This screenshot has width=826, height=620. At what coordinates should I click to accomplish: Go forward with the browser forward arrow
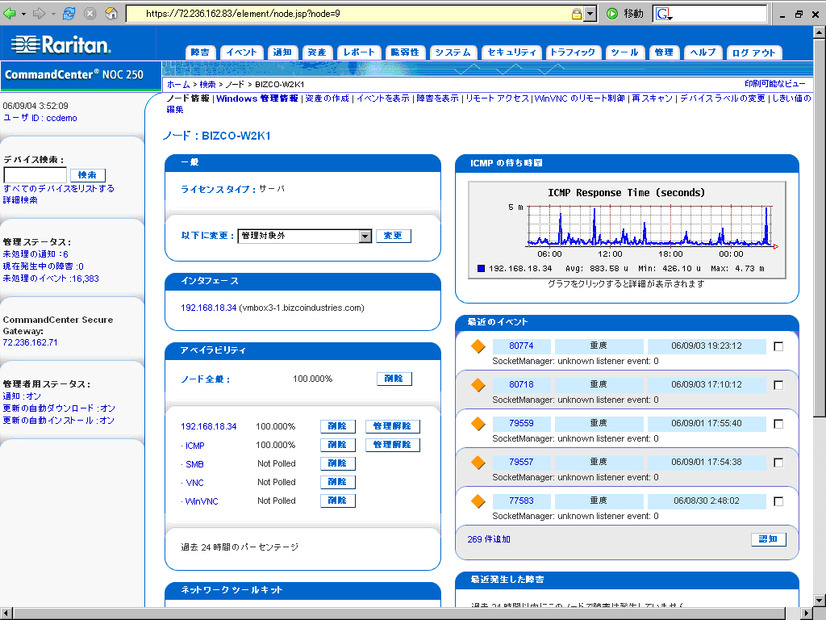[39, 13]
